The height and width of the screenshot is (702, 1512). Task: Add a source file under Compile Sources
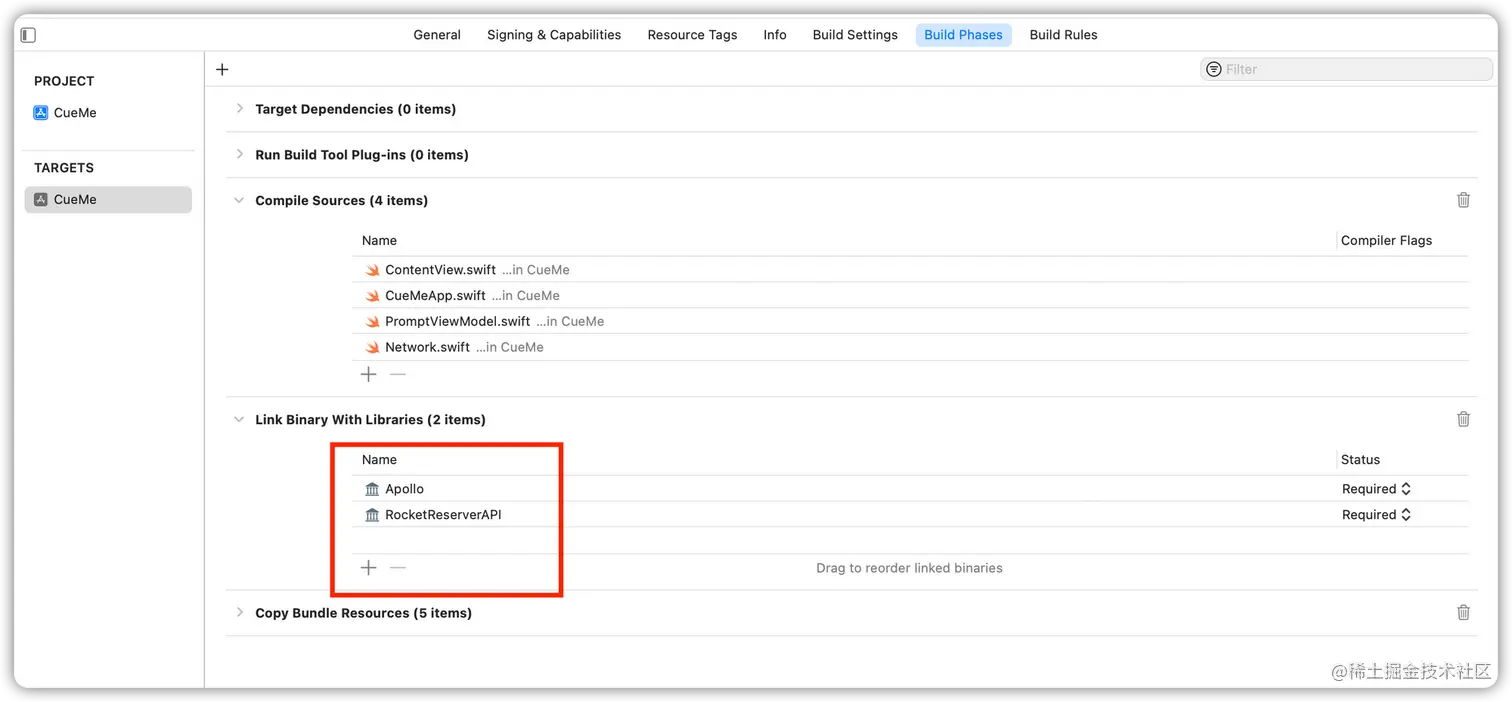coord(369,374)
